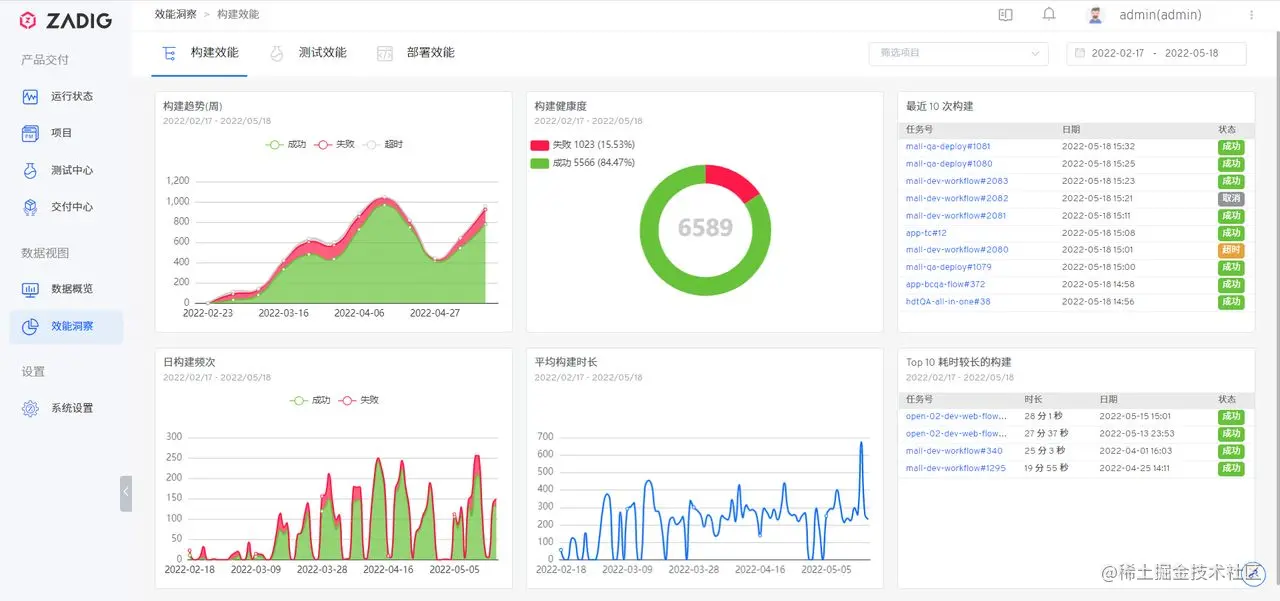Toggle 成功 legend in 构建趋势 chart
Image resolution: width=1280 pixels, height=601 pixels.
(285, 144)
